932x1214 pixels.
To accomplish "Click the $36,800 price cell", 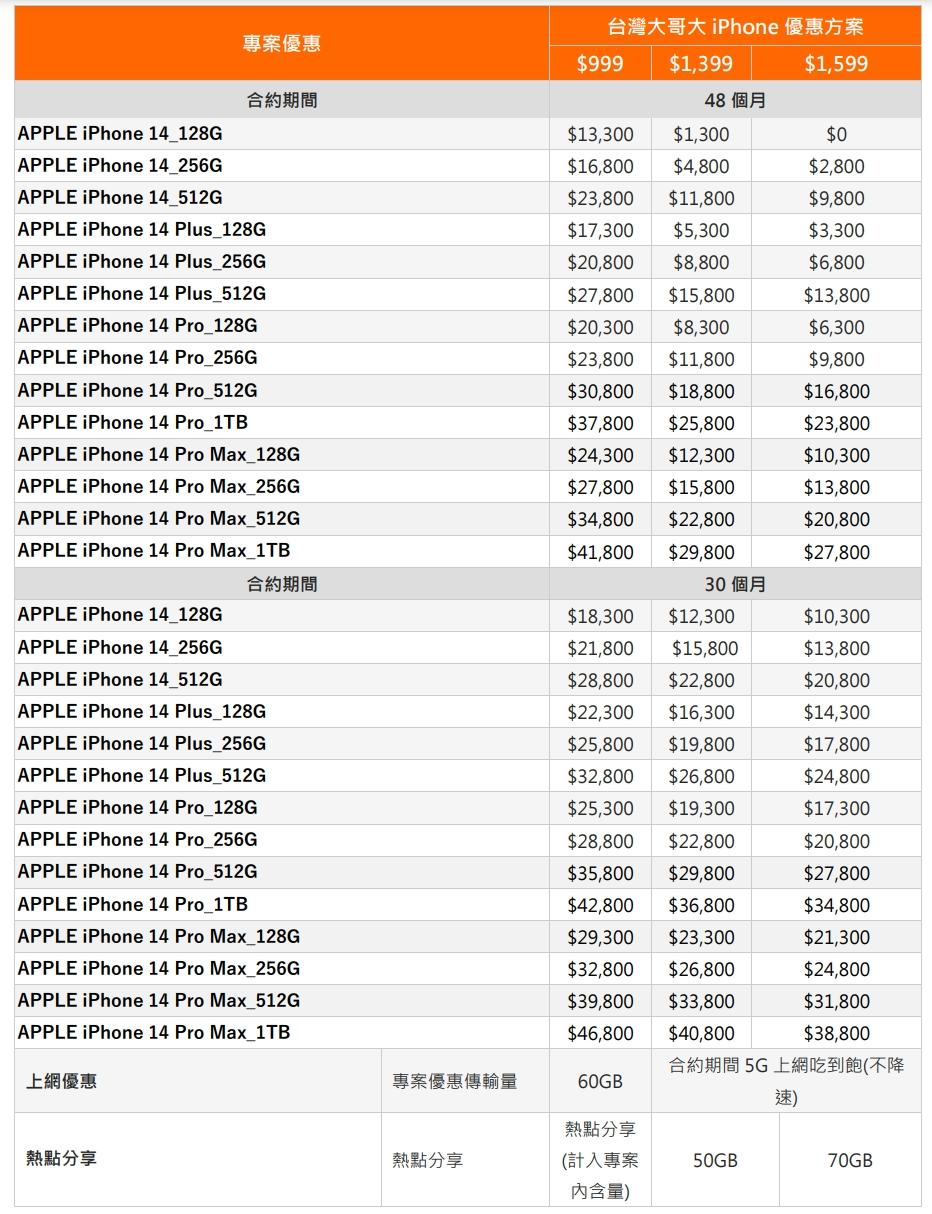I will pos(701,905).
